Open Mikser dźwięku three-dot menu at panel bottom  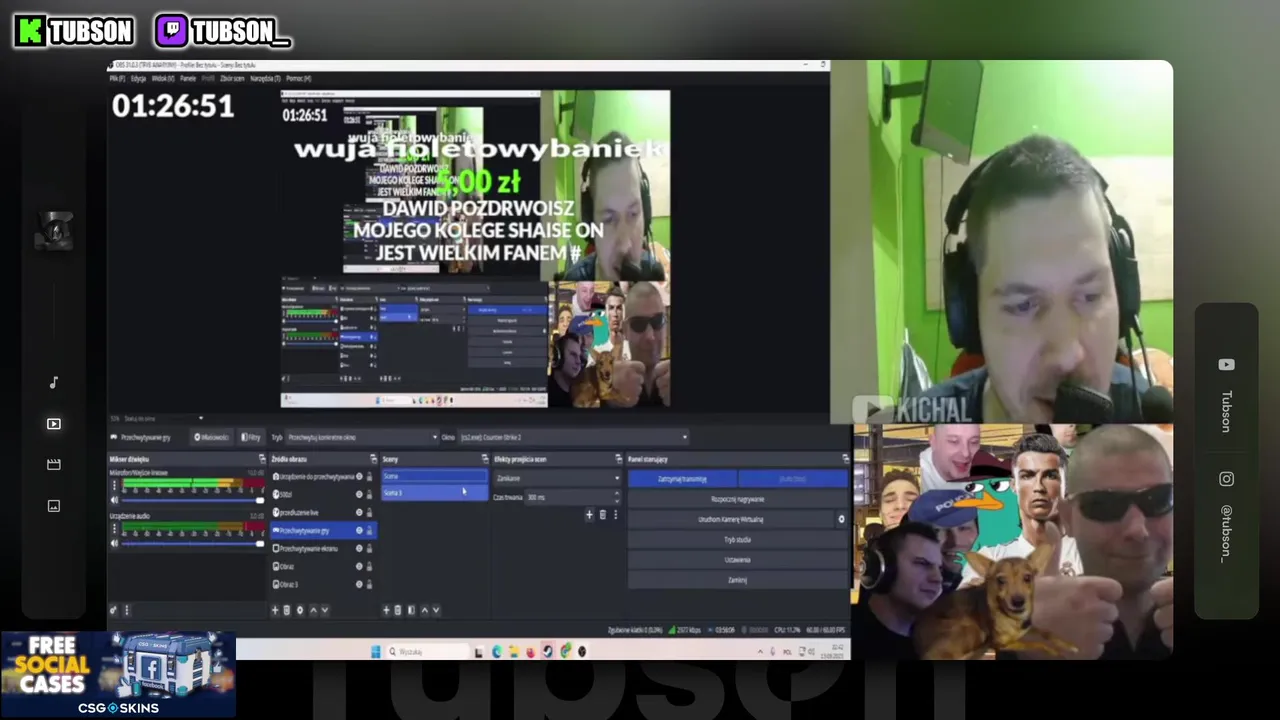coord(126,610)
